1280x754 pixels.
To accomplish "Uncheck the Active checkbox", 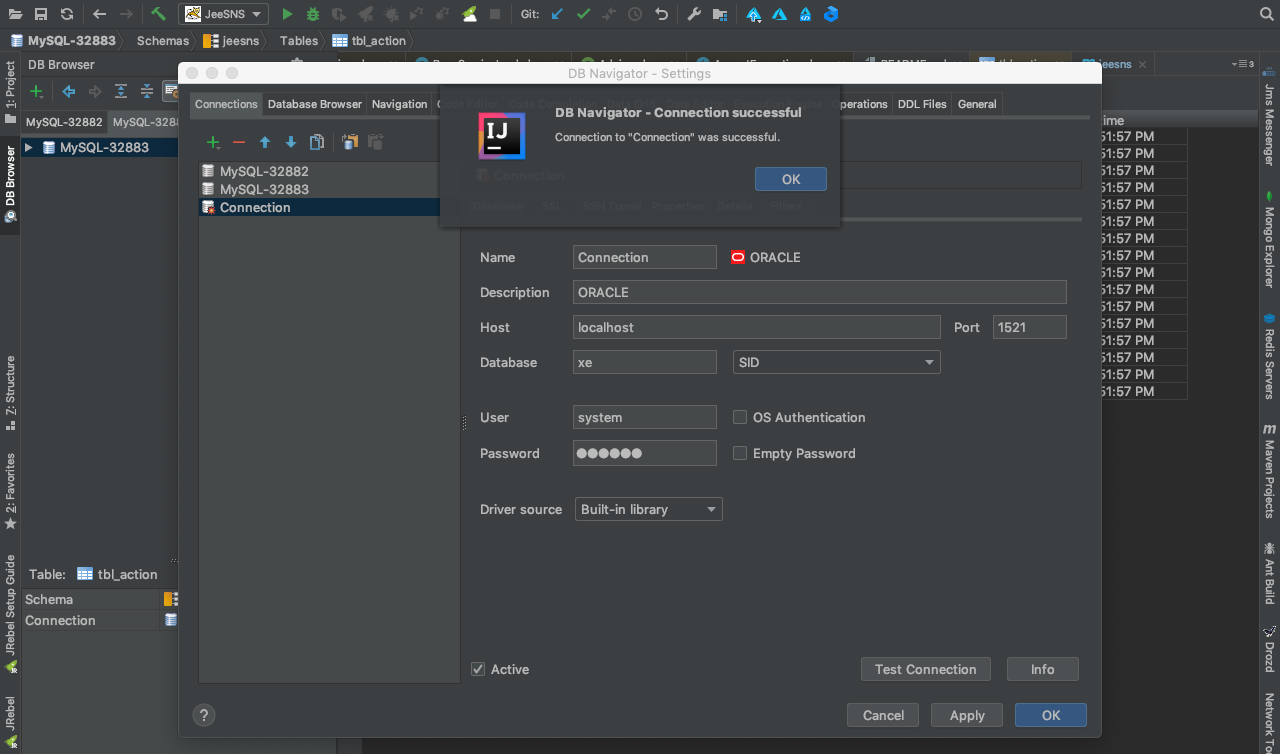I will point(478,669).
